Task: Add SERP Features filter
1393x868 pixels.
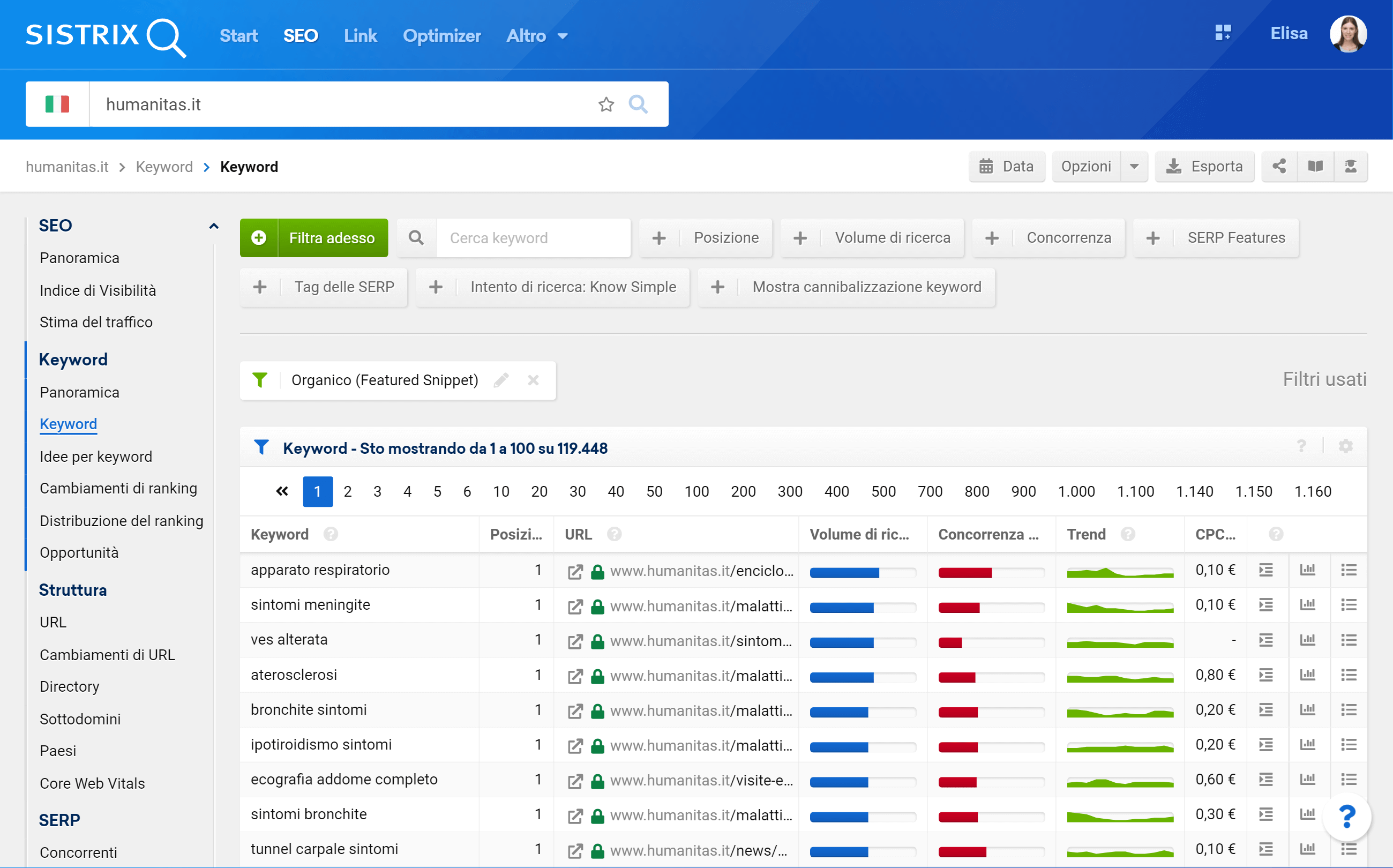Action: pyautogui.click(x=1216, y=238)
